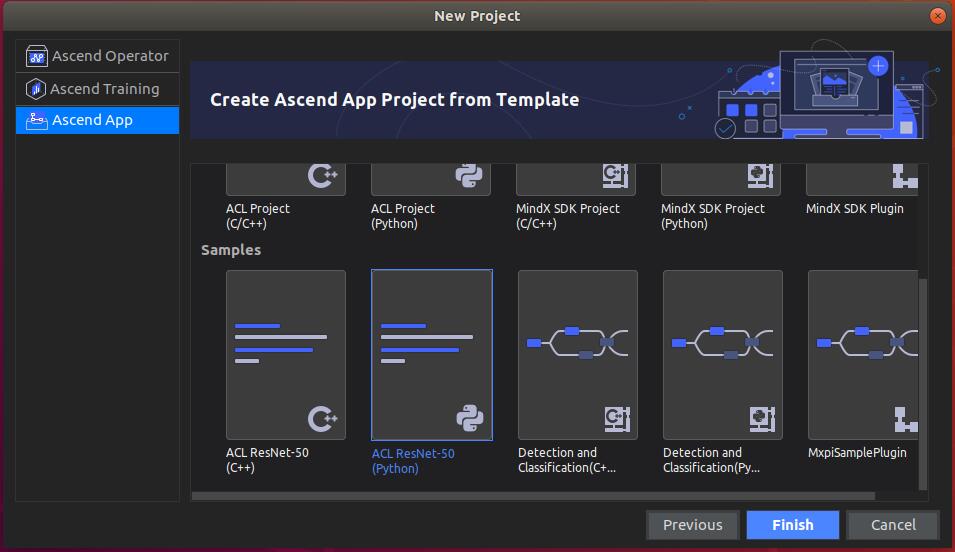955x552 pixels.
Task: Choose Detection and Classification(C+... pipeline thumbnail
Action: [578, 355]
